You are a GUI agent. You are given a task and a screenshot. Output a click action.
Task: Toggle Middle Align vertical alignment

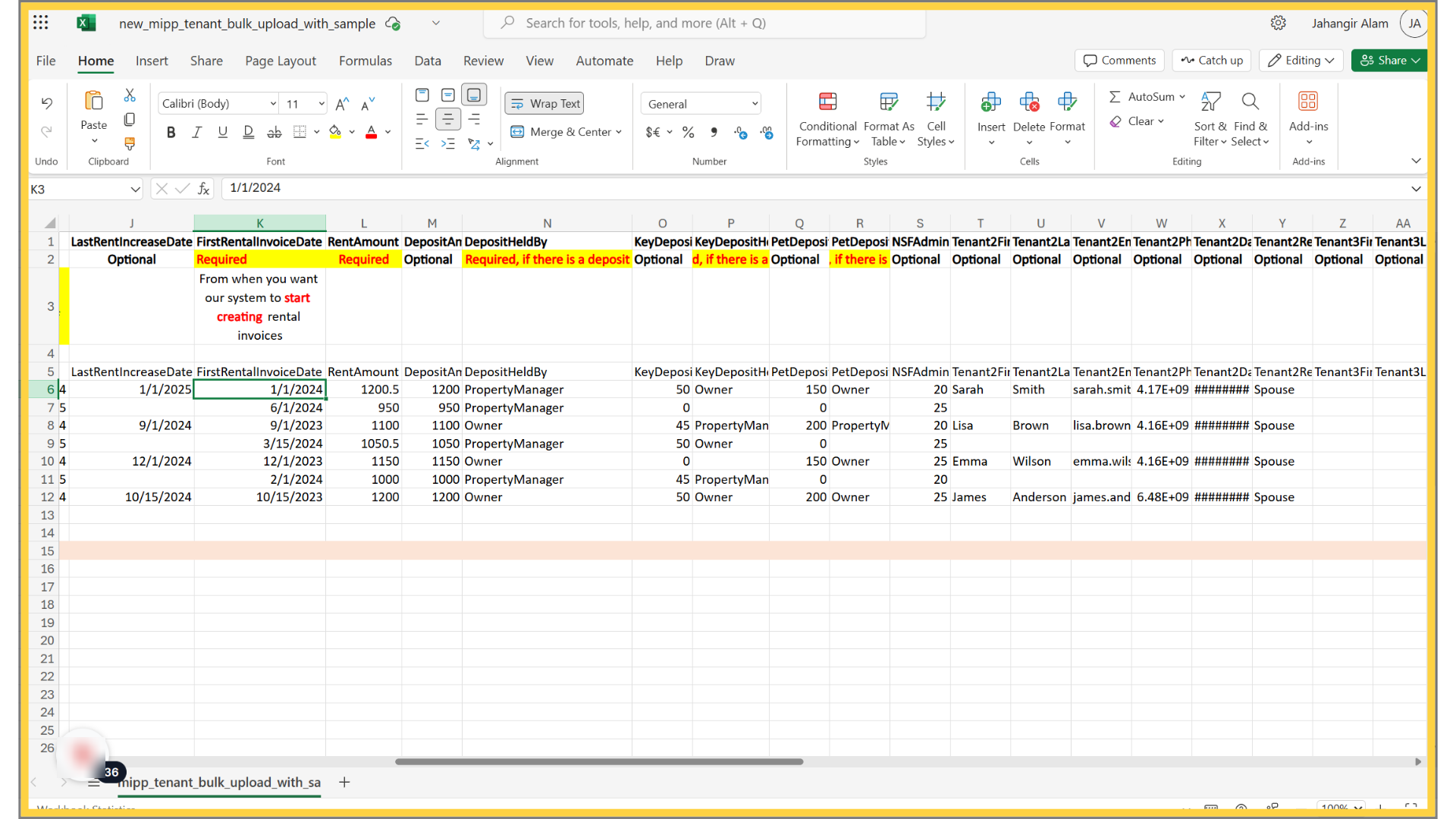tap(448, 95)
